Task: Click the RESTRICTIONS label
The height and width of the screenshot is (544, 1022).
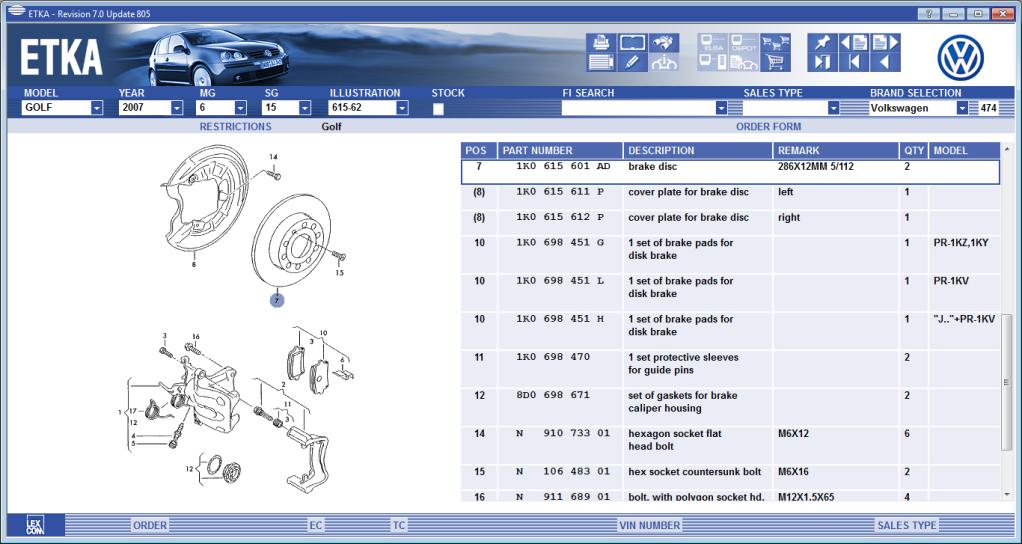Action: pyautogui.click(x=235, y=126)
